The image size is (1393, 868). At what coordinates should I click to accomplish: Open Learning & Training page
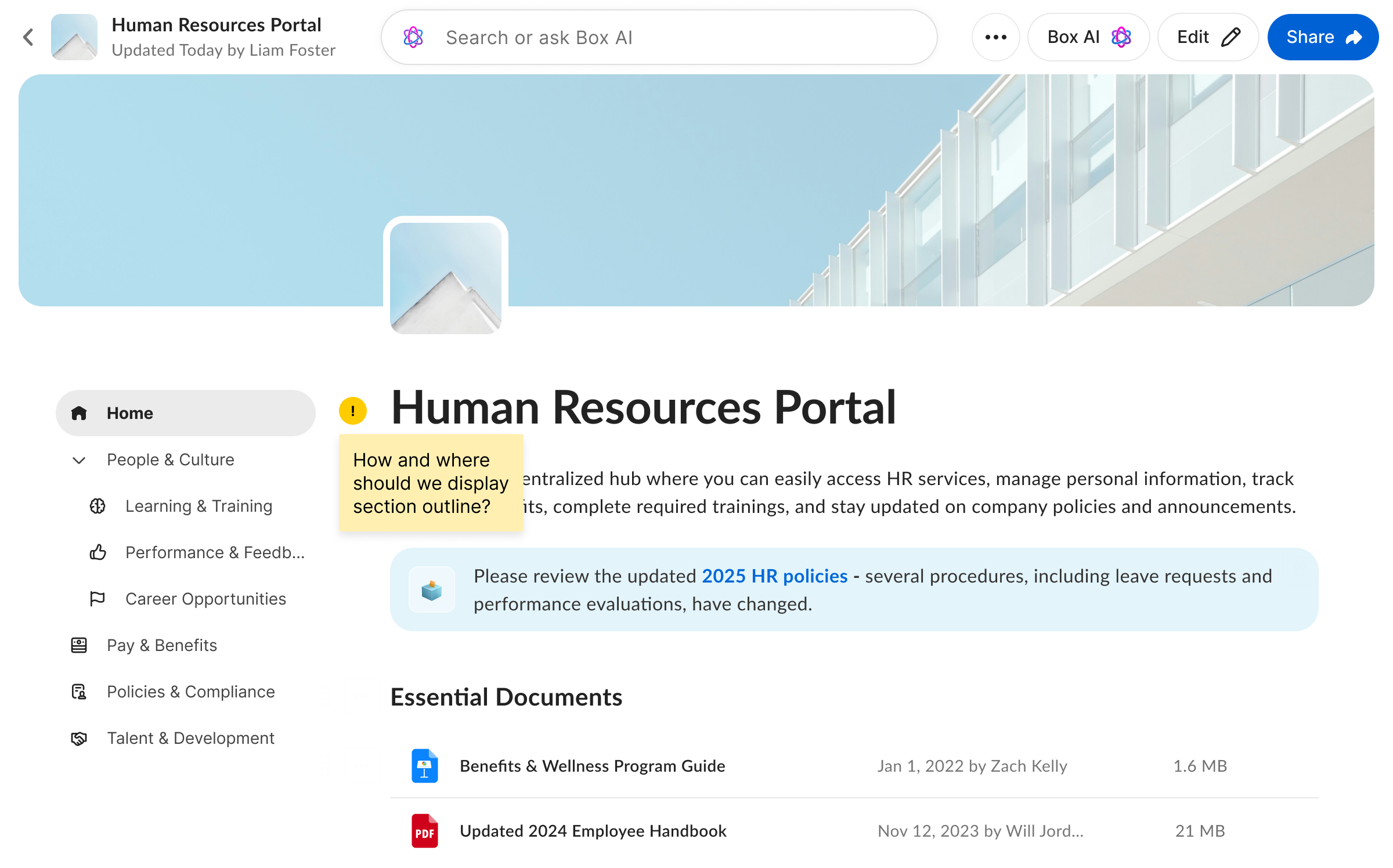tap(199, 506)
